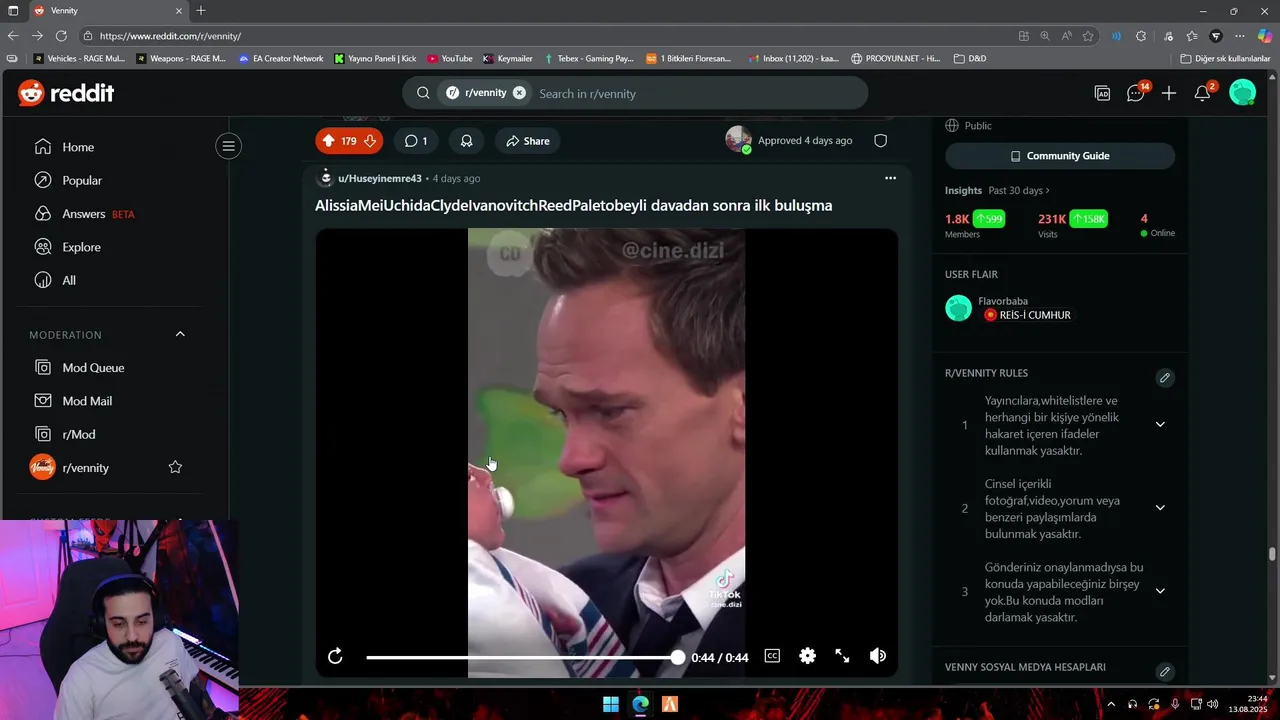Screen dimensions: 1280x720
Task: Open the browser extensions puzzle icon
Action: (x=1141, y=36)
